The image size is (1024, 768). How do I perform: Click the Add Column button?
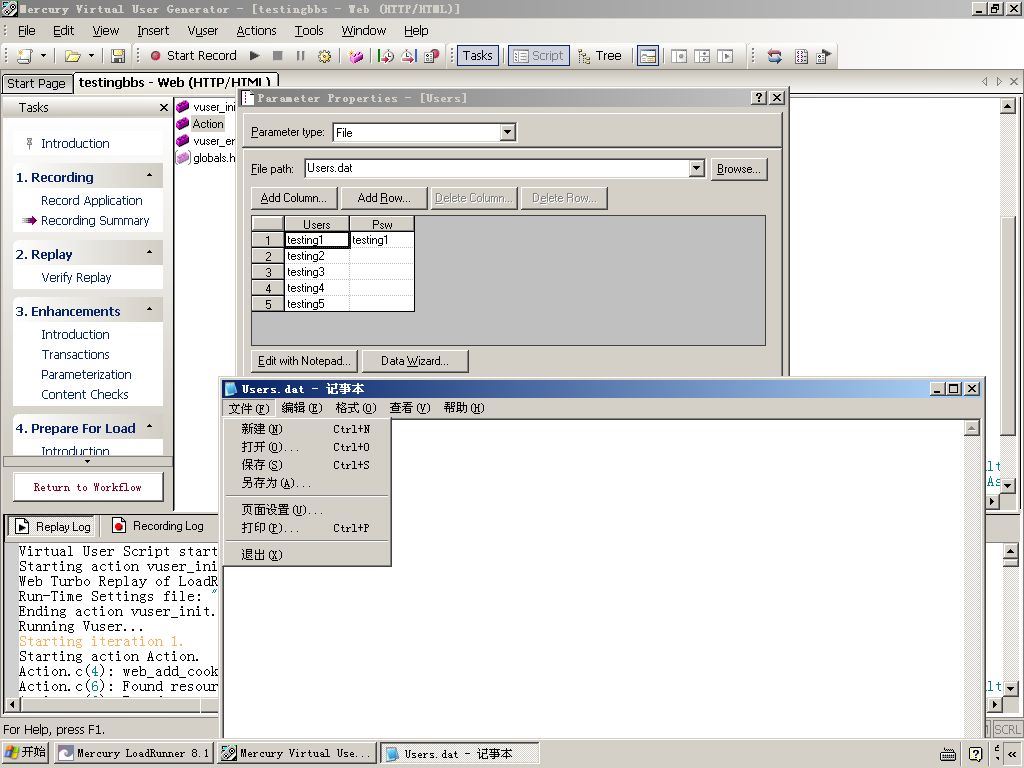point(293,198)
